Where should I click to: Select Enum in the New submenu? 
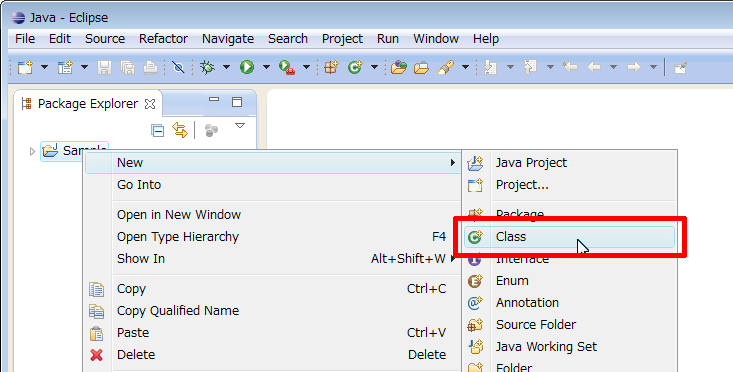coord(569,280)
